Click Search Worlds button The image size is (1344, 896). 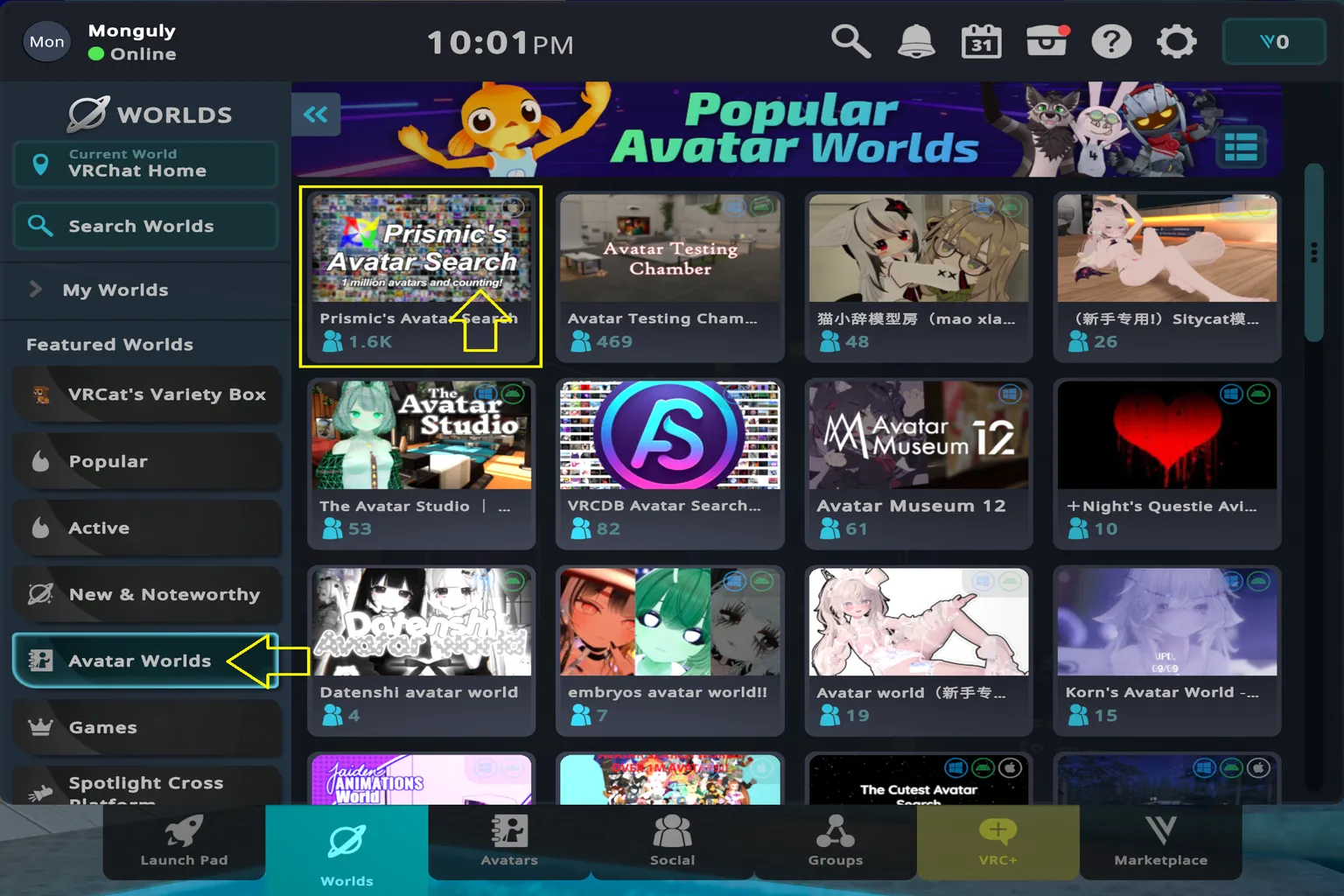coord(145,226)
